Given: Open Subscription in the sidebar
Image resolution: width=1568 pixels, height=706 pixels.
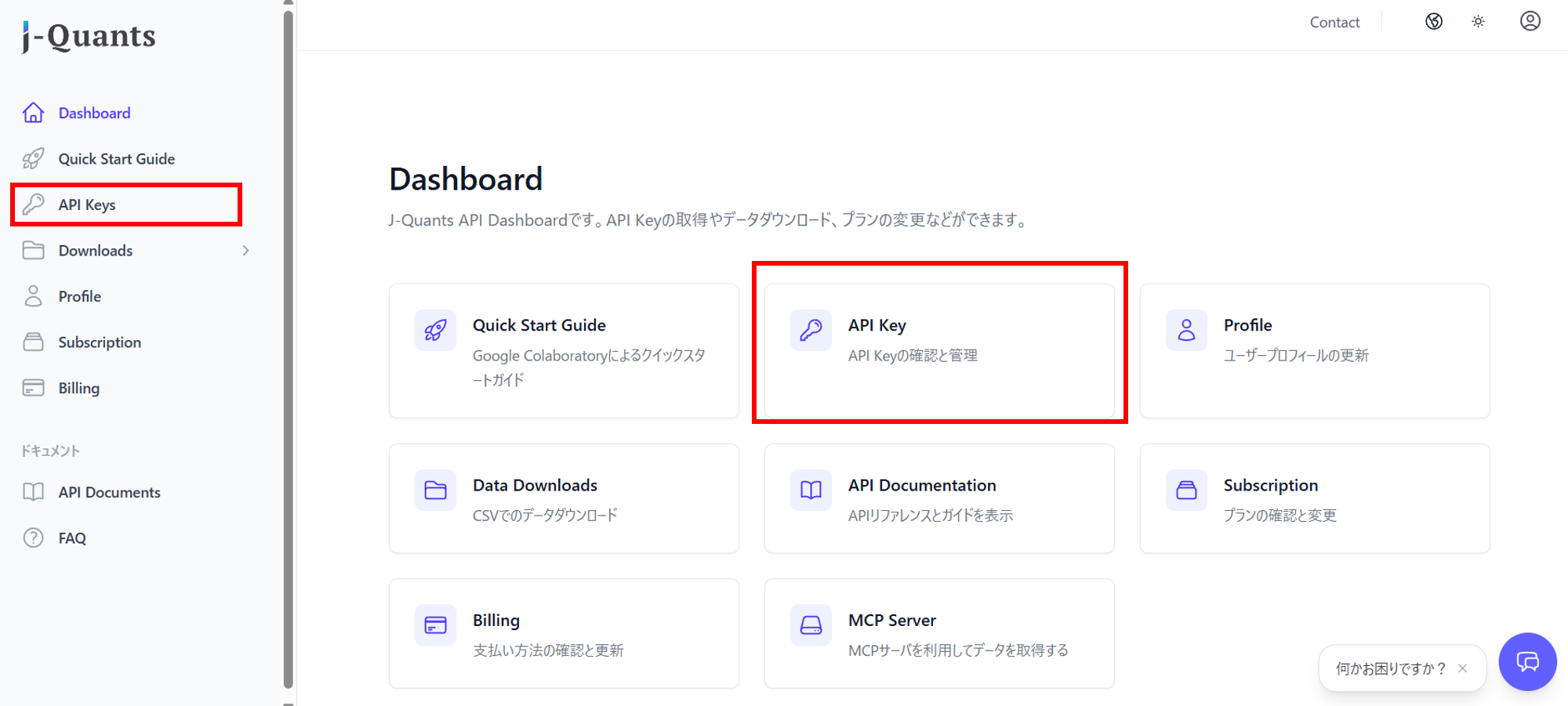Looking at the screenshot, I should click(100, 342).
